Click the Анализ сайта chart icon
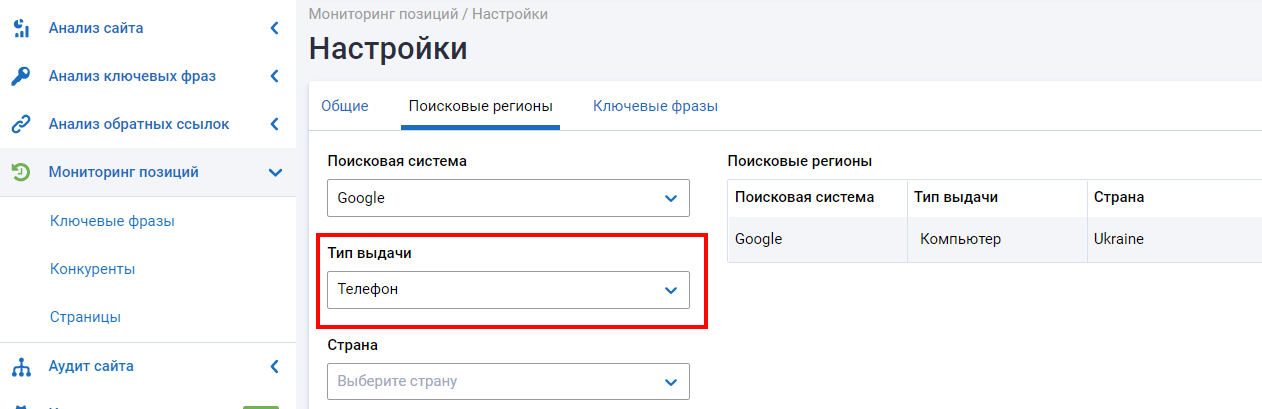This screenshot has height=409, width=1262. tap(20, 28)
